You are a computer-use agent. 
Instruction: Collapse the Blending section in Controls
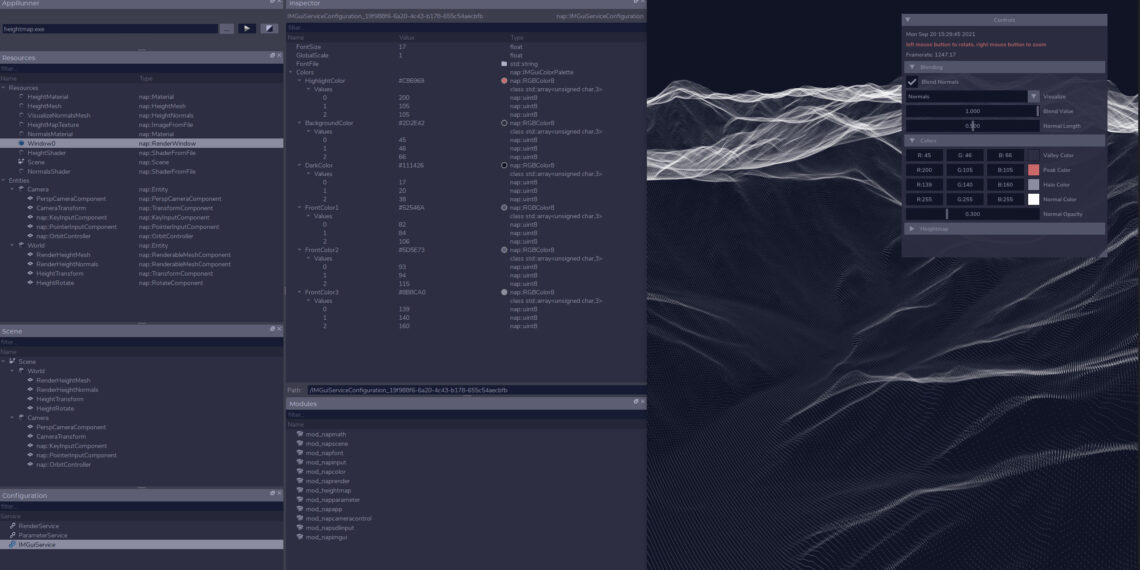point(912,67)
